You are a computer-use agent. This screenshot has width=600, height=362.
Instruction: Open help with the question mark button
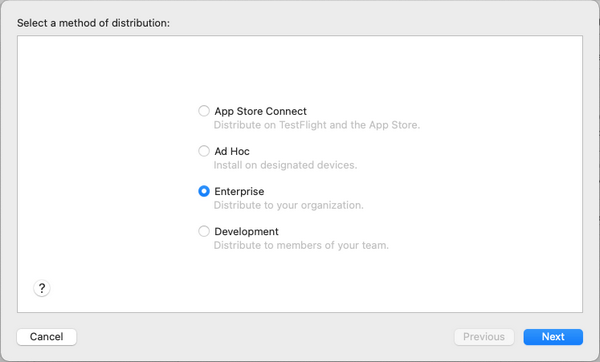coord(42,288)
